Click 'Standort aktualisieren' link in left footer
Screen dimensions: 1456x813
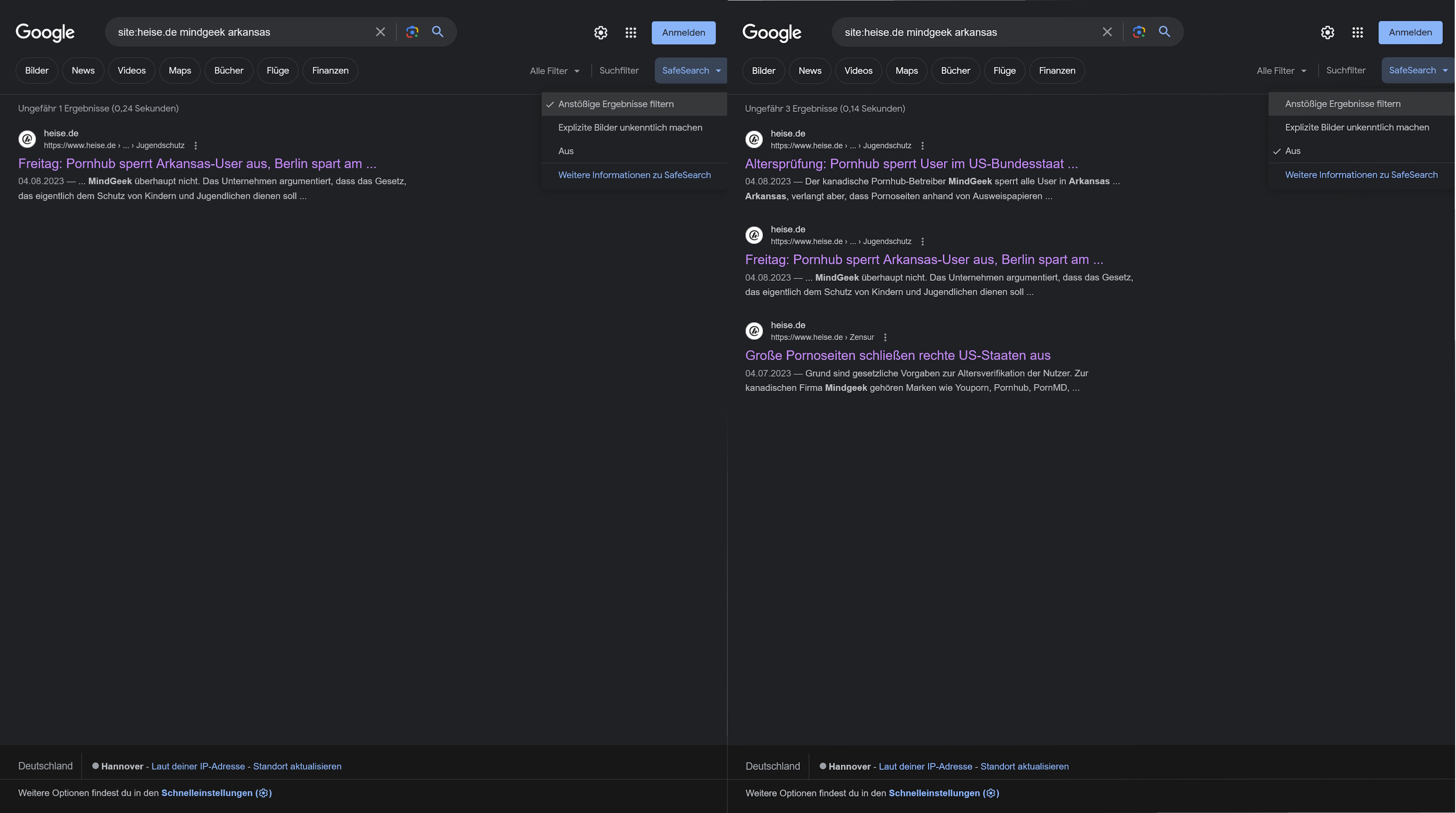click(x=297, y=767)
